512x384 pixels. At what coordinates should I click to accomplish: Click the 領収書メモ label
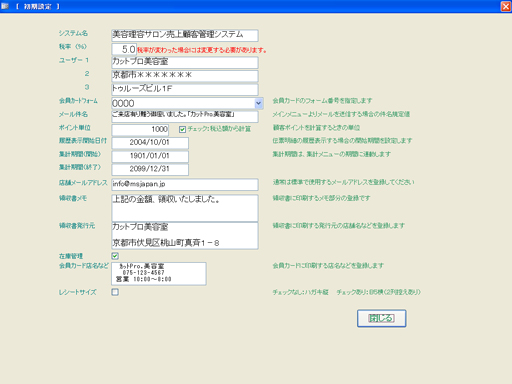pyautogui.click(x=73, y=198)
